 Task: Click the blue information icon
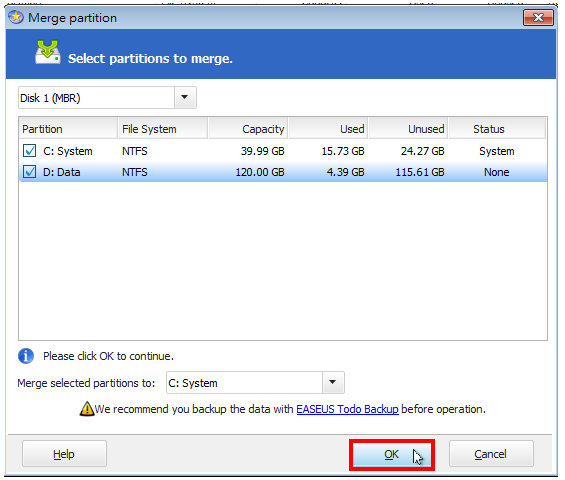[x=26, y=356]
